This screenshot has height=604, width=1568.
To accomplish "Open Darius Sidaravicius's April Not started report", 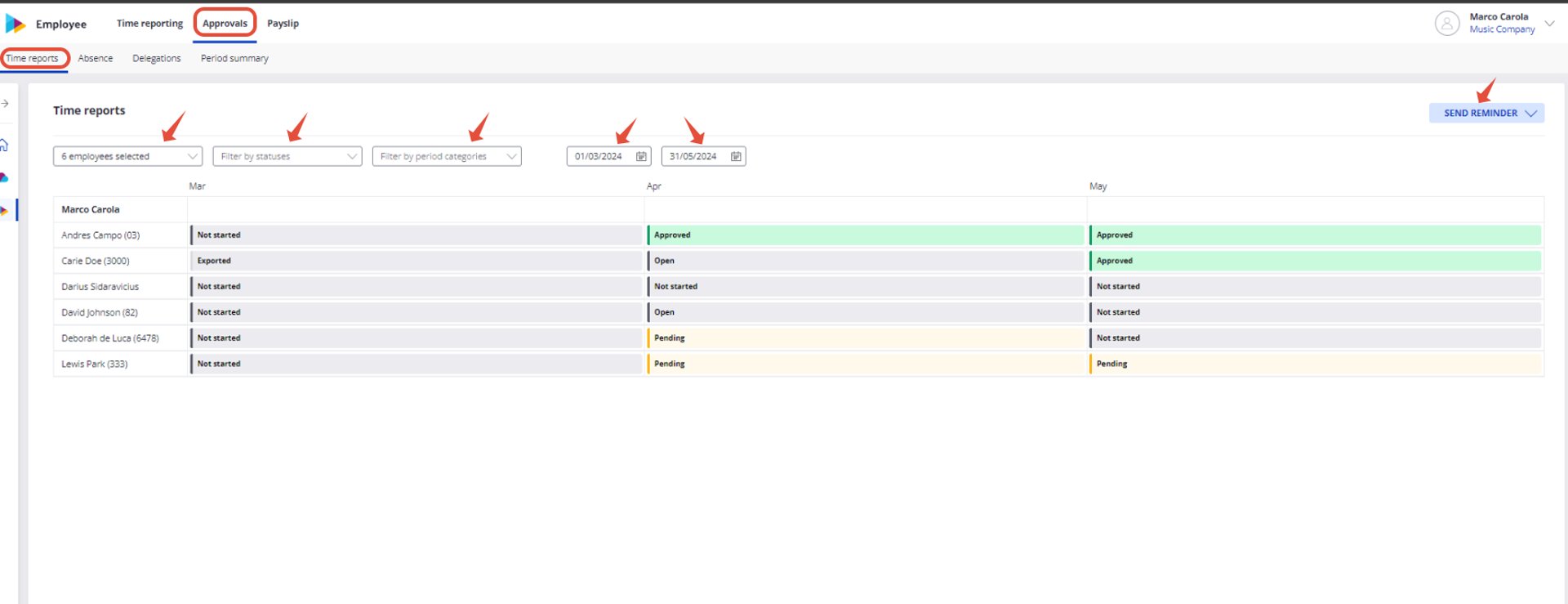I will (x=866, y=287).
